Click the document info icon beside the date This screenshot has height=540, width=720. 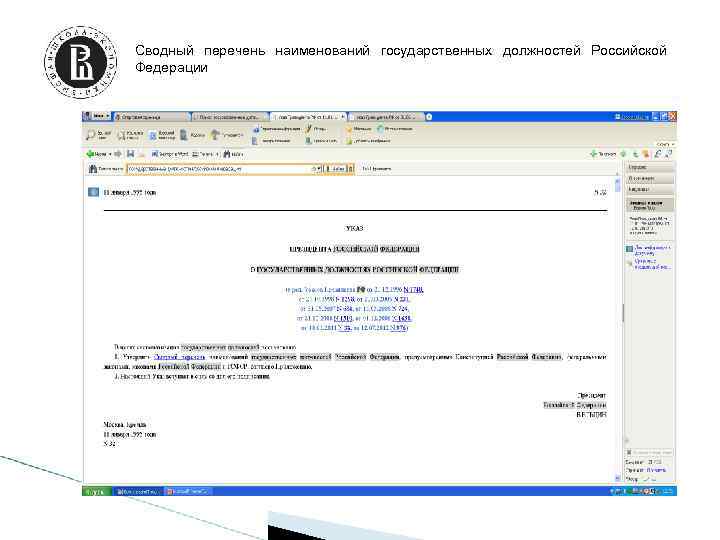[93, 191]
